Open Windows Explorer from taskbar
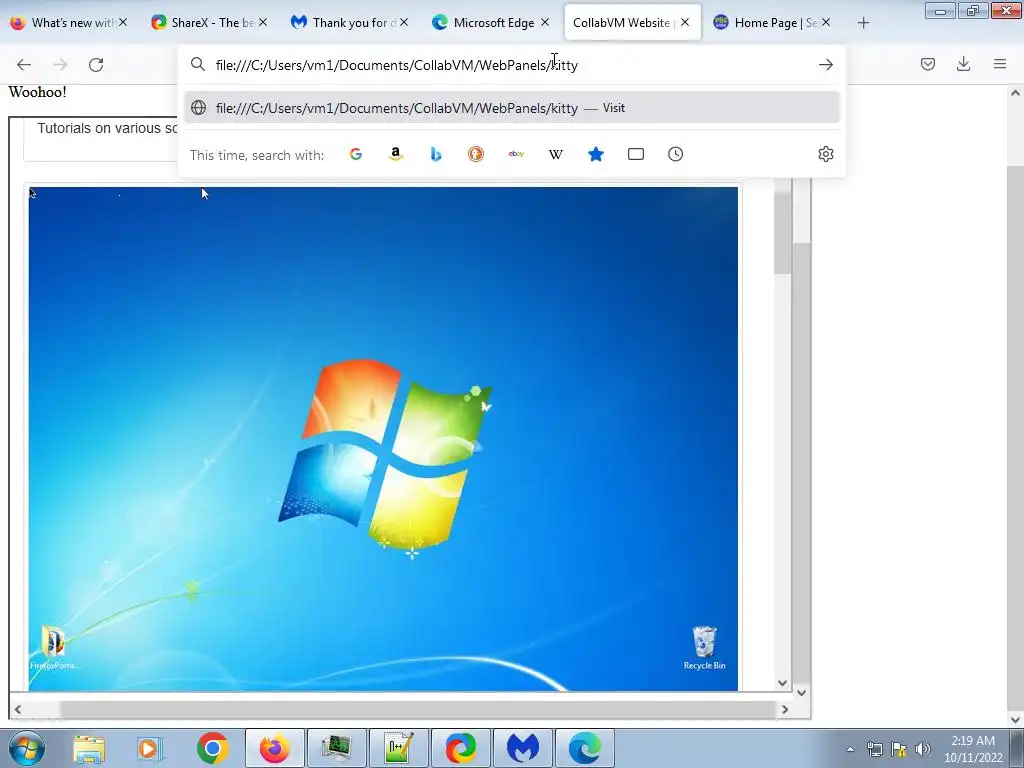 [x=89, y=748]
